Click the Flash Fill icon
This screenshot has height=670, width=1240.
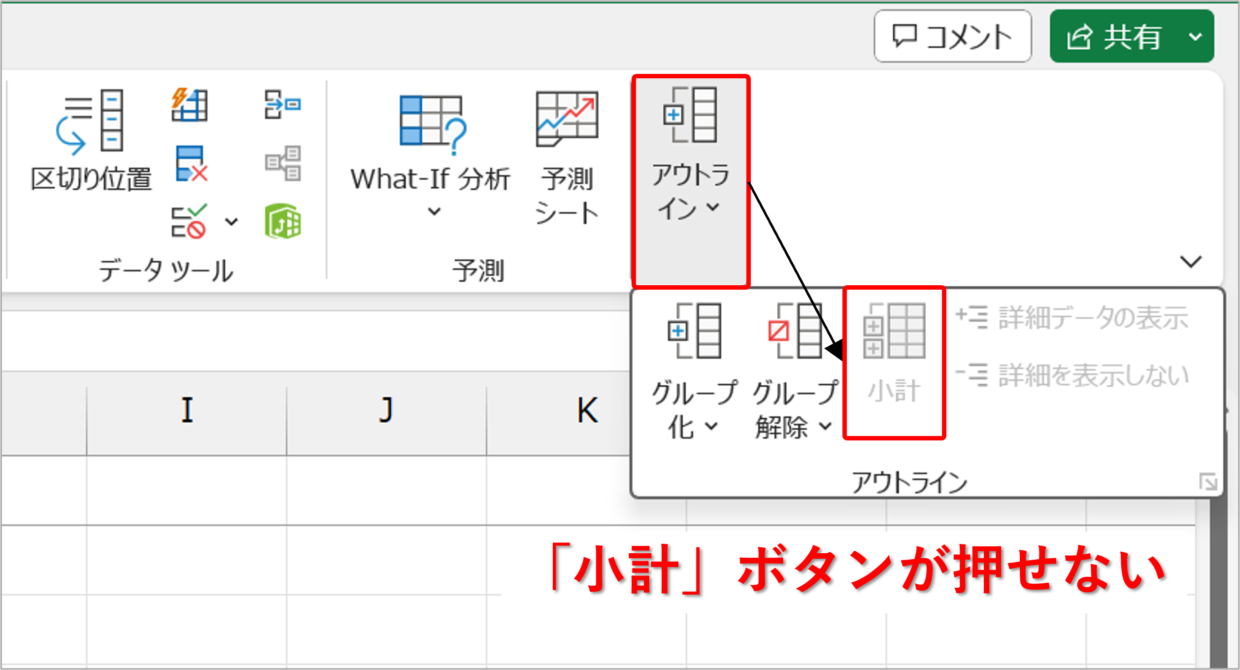tap(189, 104)
